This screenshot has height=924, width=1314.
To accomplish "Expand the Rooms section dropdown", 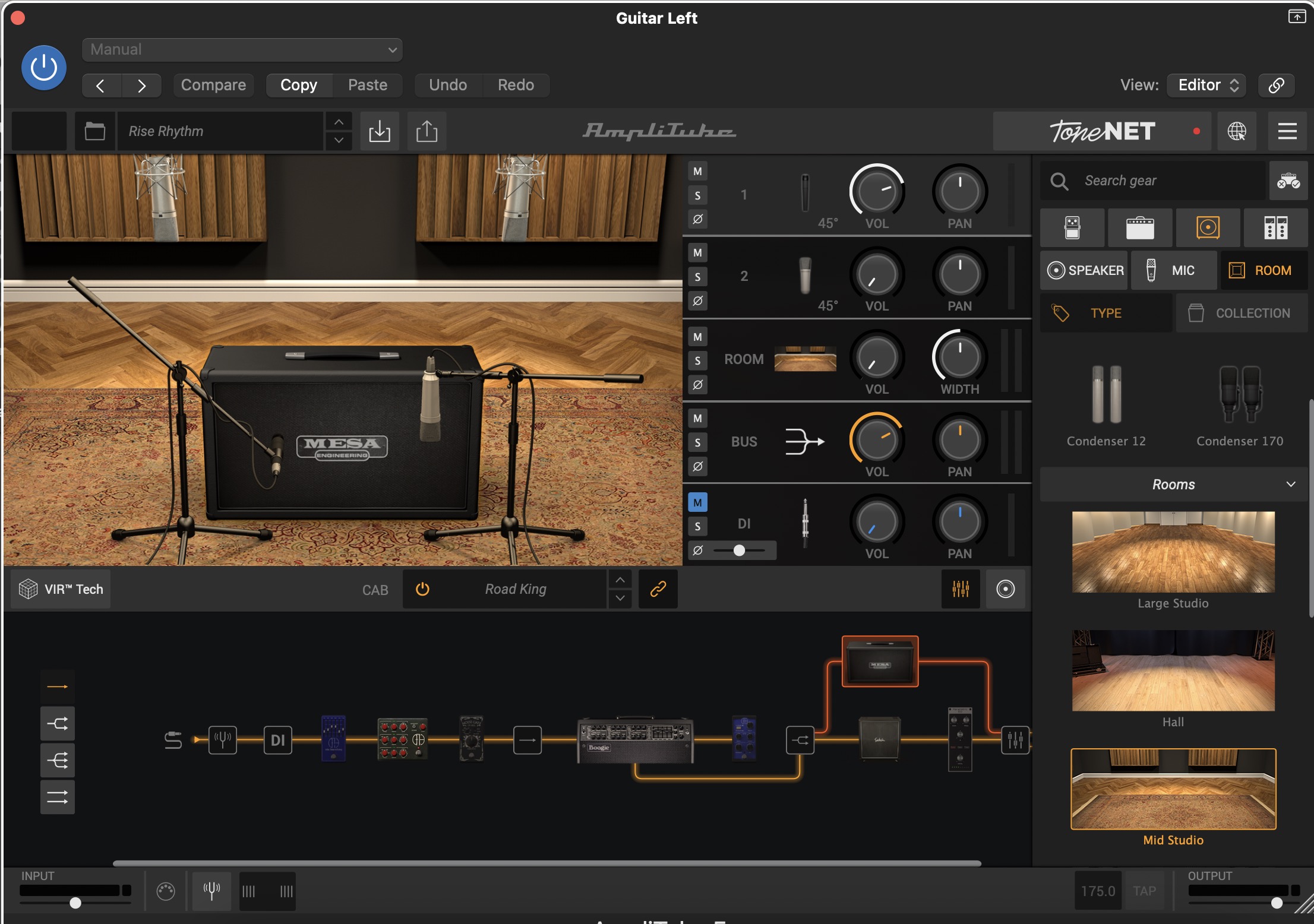I will point(1173,485).
